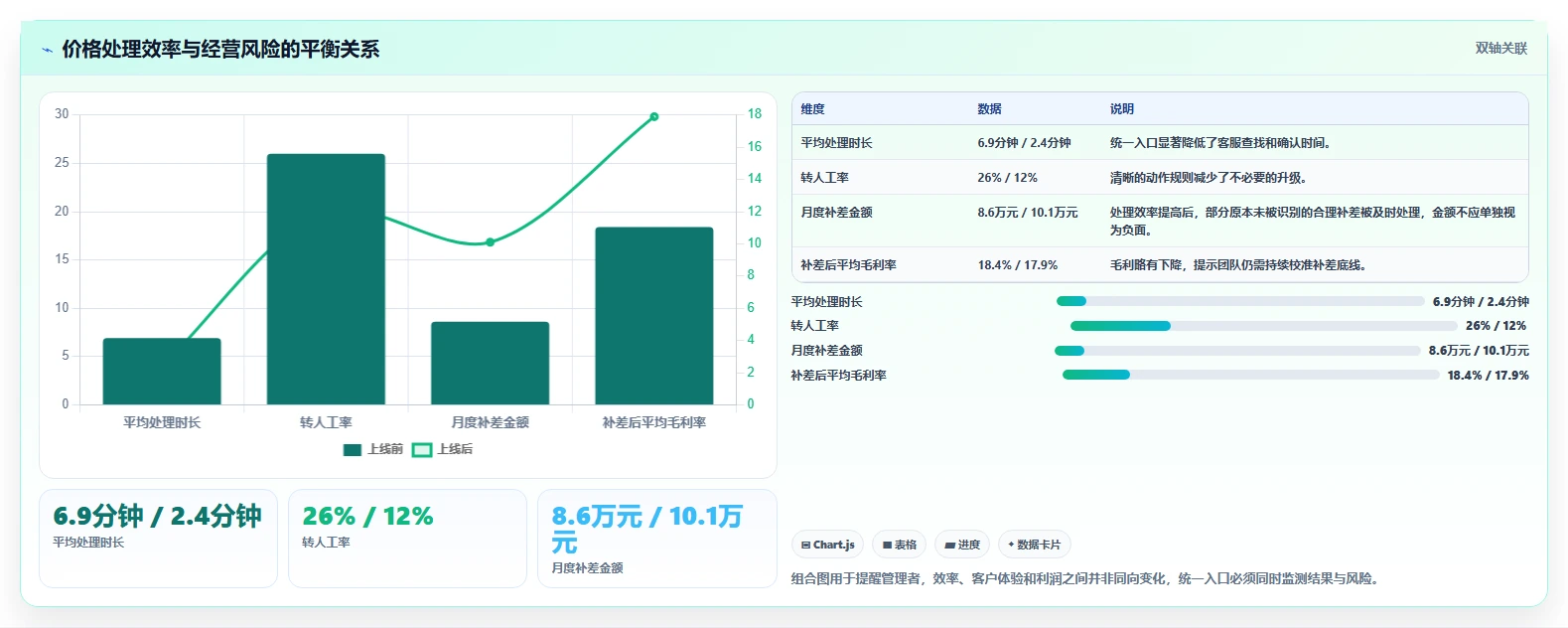Click the chart x-axis label 月度补差金额
Screen dimensions: 1568x628
[490, 422]
